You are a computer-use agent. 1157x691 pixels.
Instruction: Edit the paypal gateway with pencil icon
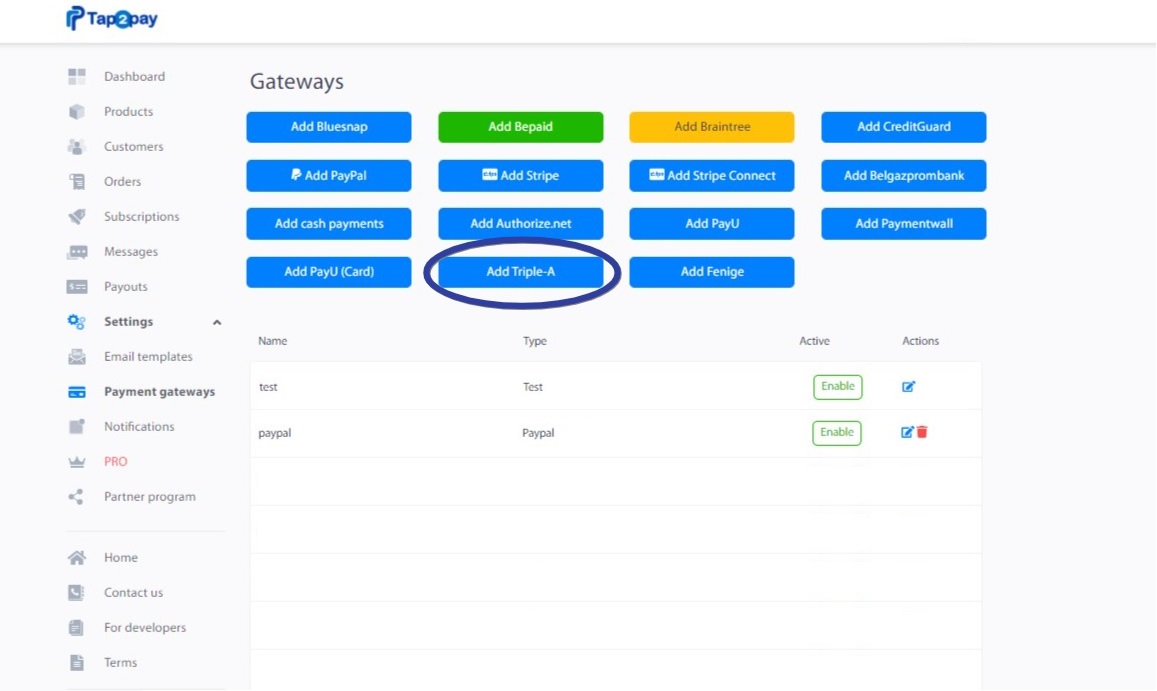[x=907, y=433]
